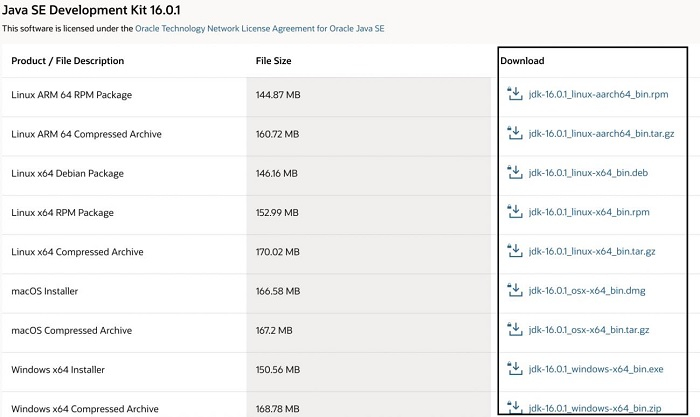Screen dimensions: 700x417
Task: Click download icon for macOS Installer dmg
Action: point(515,290)
